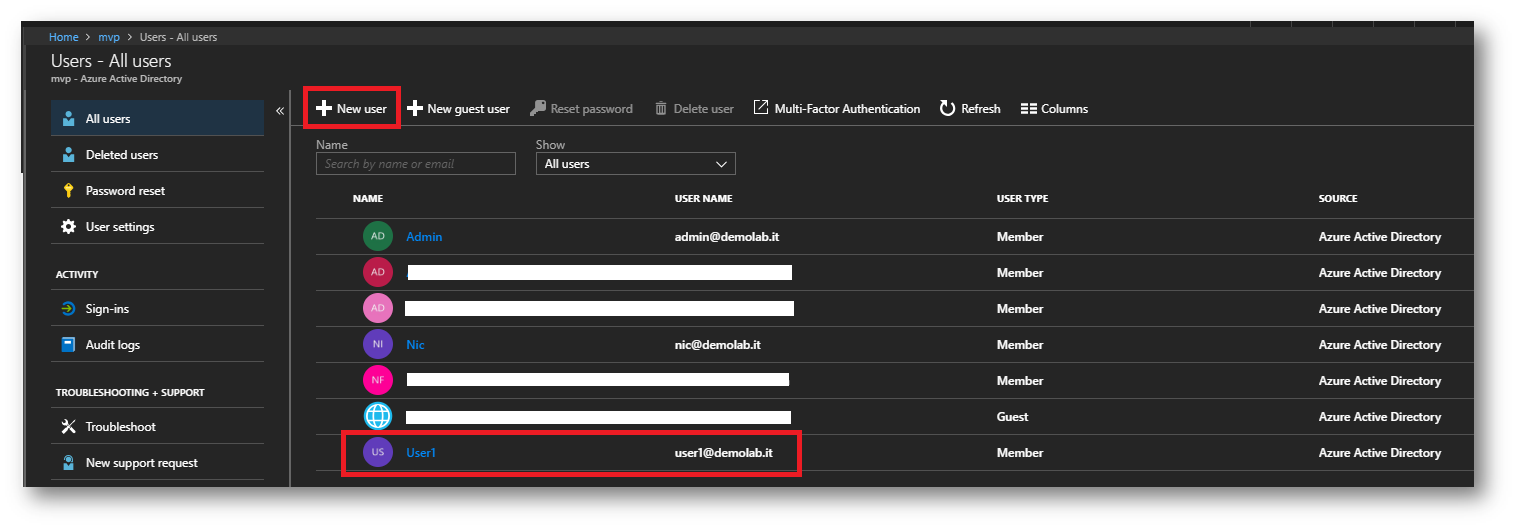1516x529 pixels.
Task: Click the New guest user button label
Action: point(469,109)
